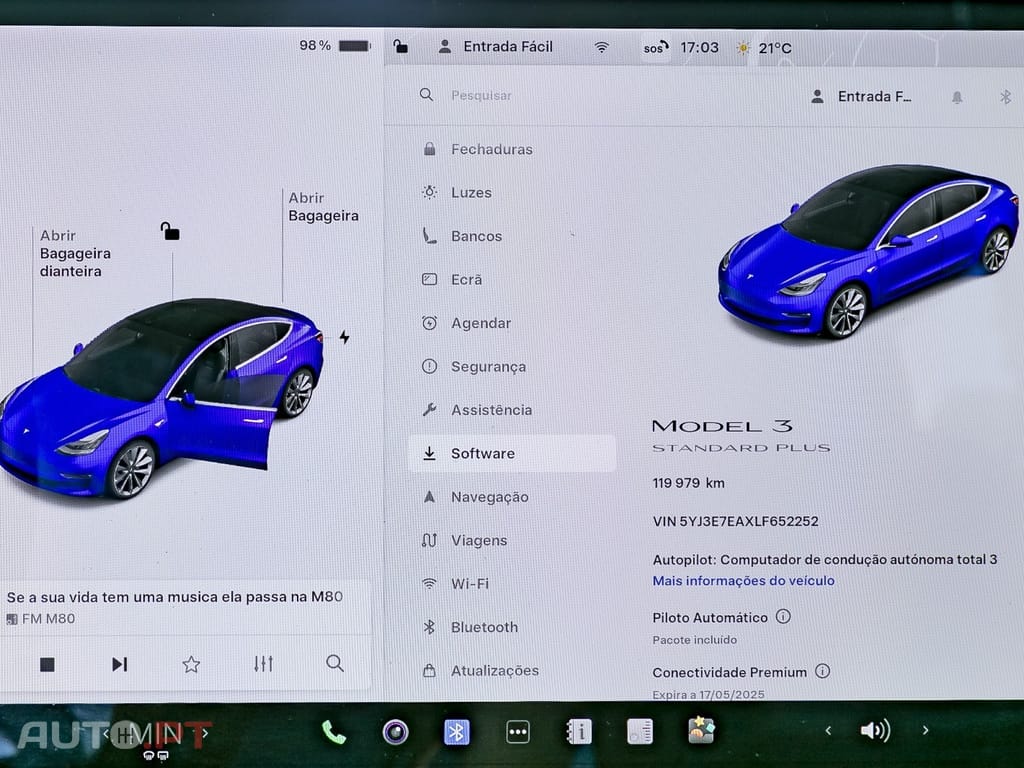The image size is (1024, 768).
Task: Tap the Fechaduras lock icon
Action: [430, 149]
